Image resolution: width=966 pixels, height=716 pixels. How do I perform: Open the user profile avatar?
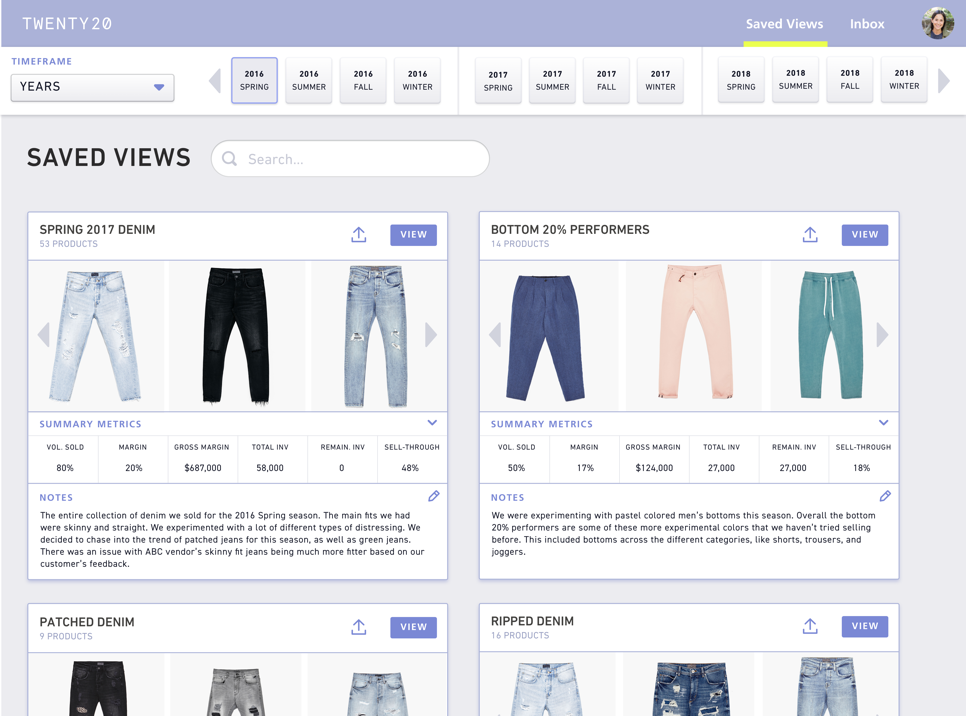pos(938,23)
